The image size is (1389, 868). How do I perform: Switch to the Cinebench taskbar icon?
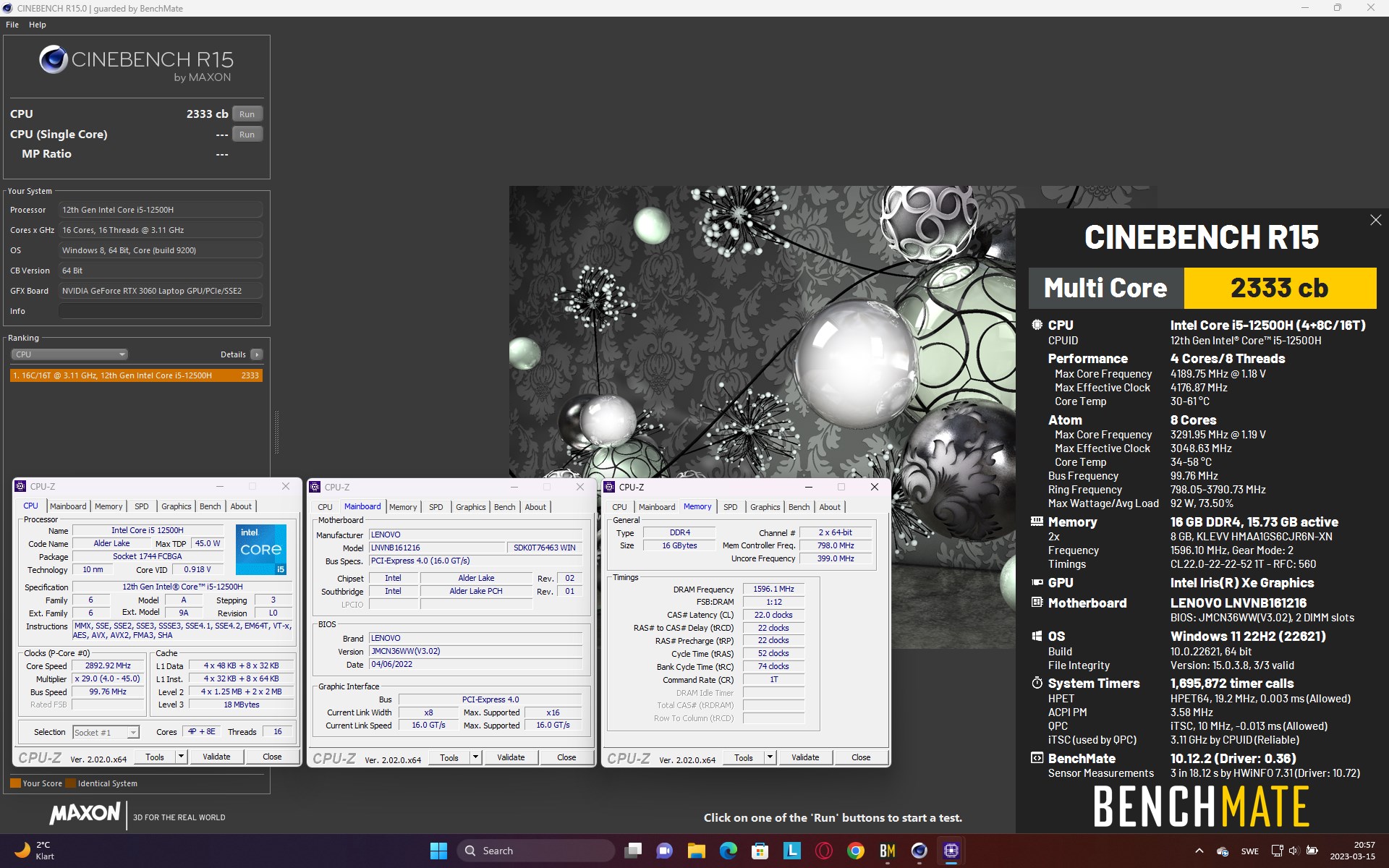[x=919, y=851]
